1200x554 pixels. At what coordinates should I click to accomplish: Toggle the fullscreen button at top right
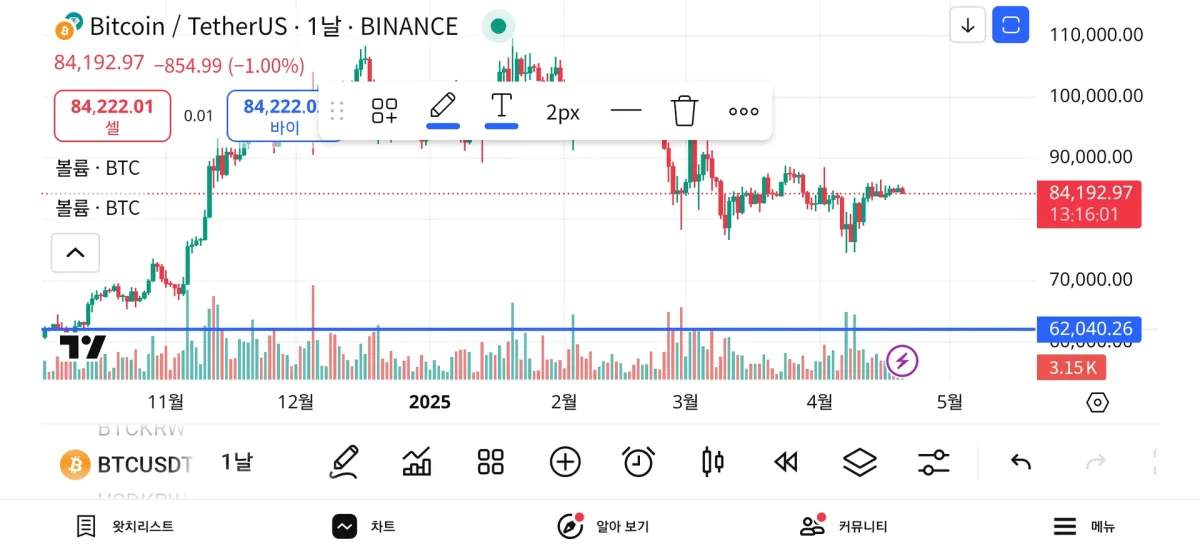[x=1010, y=25]
